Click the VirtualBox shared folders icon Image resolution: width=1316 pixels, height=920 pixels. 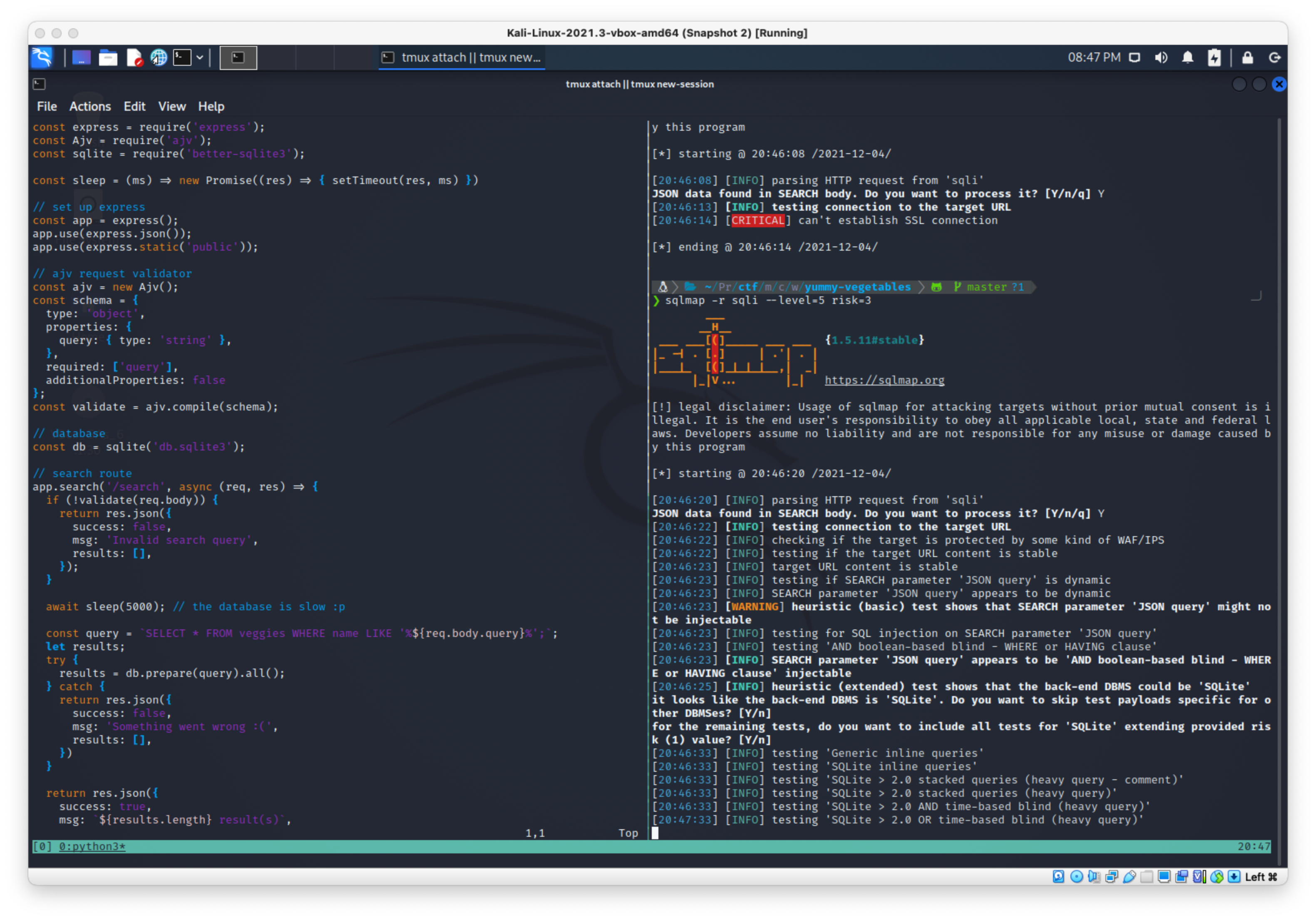click(1146, 876)
